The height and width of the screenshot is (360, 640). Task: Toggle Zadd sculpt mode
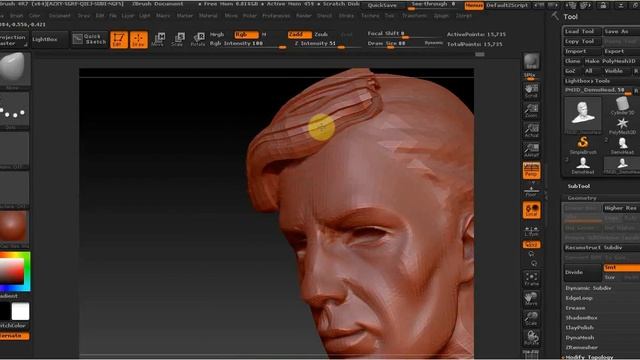300,35
